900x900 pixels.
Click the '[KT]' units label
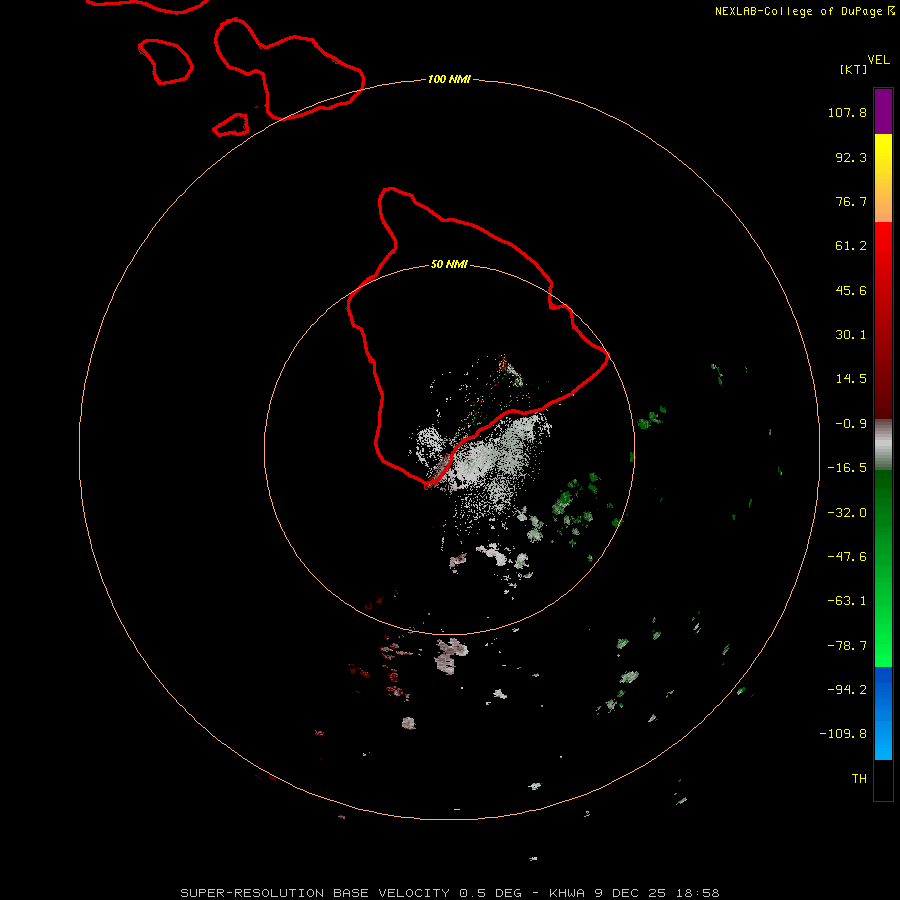853,69
